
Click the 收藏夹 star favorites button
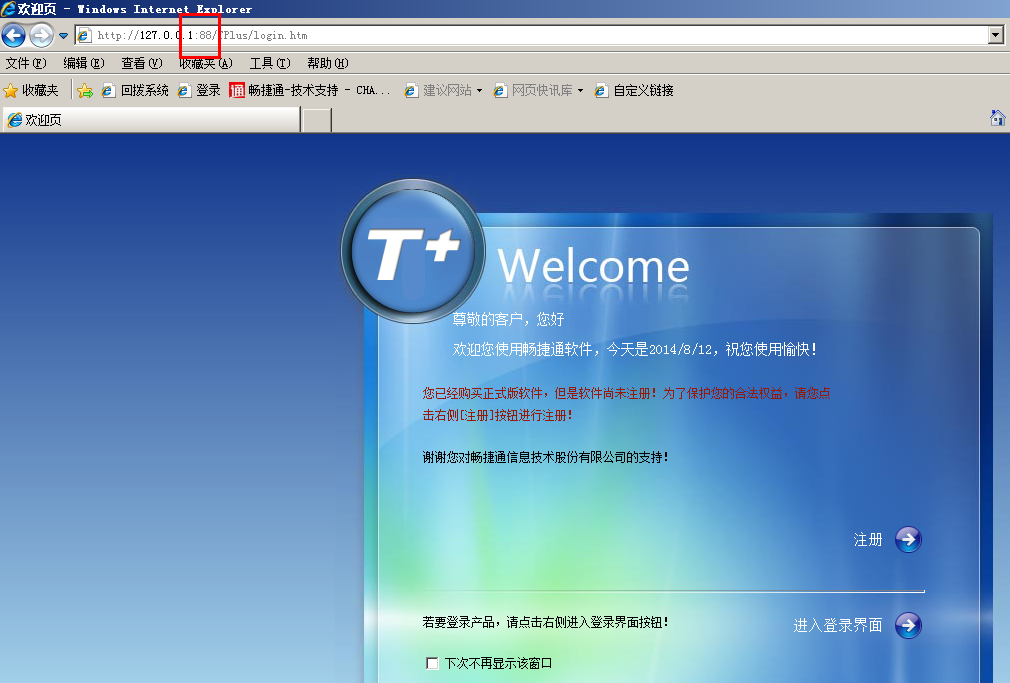(31, 90)
